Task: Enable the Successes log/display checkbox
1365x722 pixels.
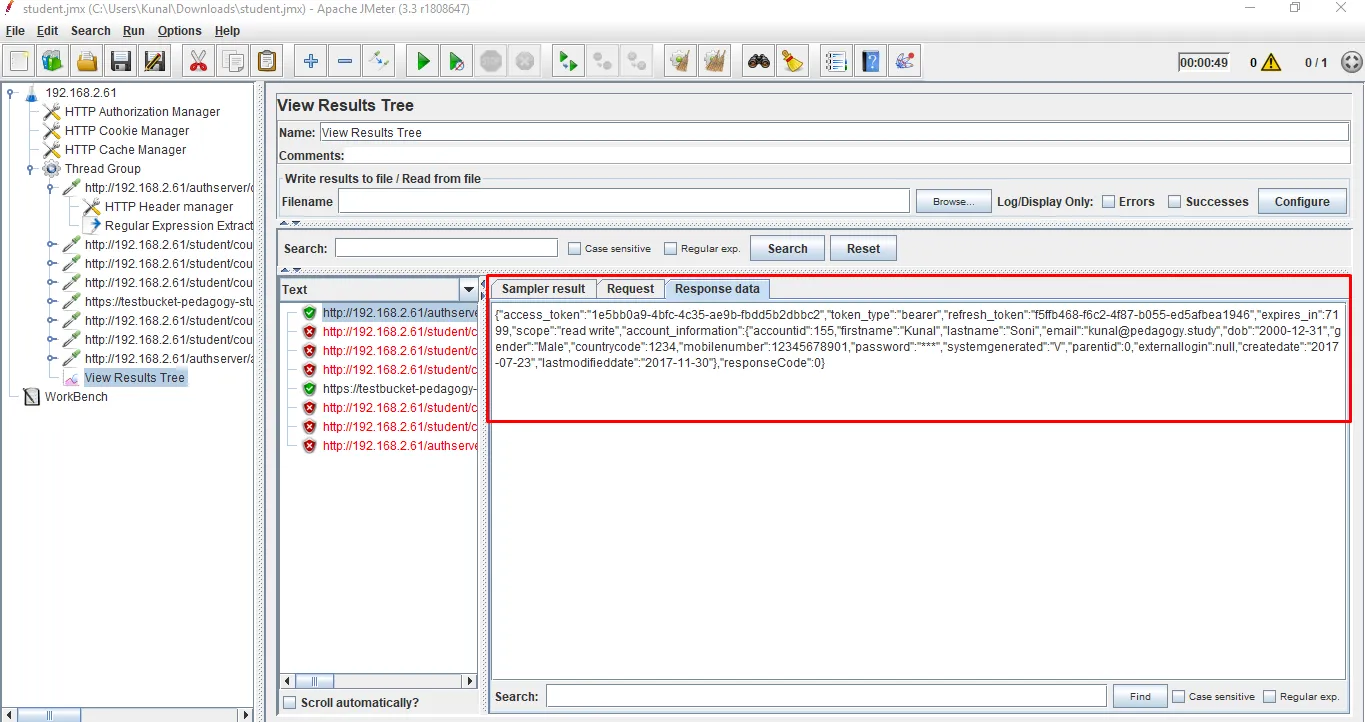Action: click(1174, 201)
